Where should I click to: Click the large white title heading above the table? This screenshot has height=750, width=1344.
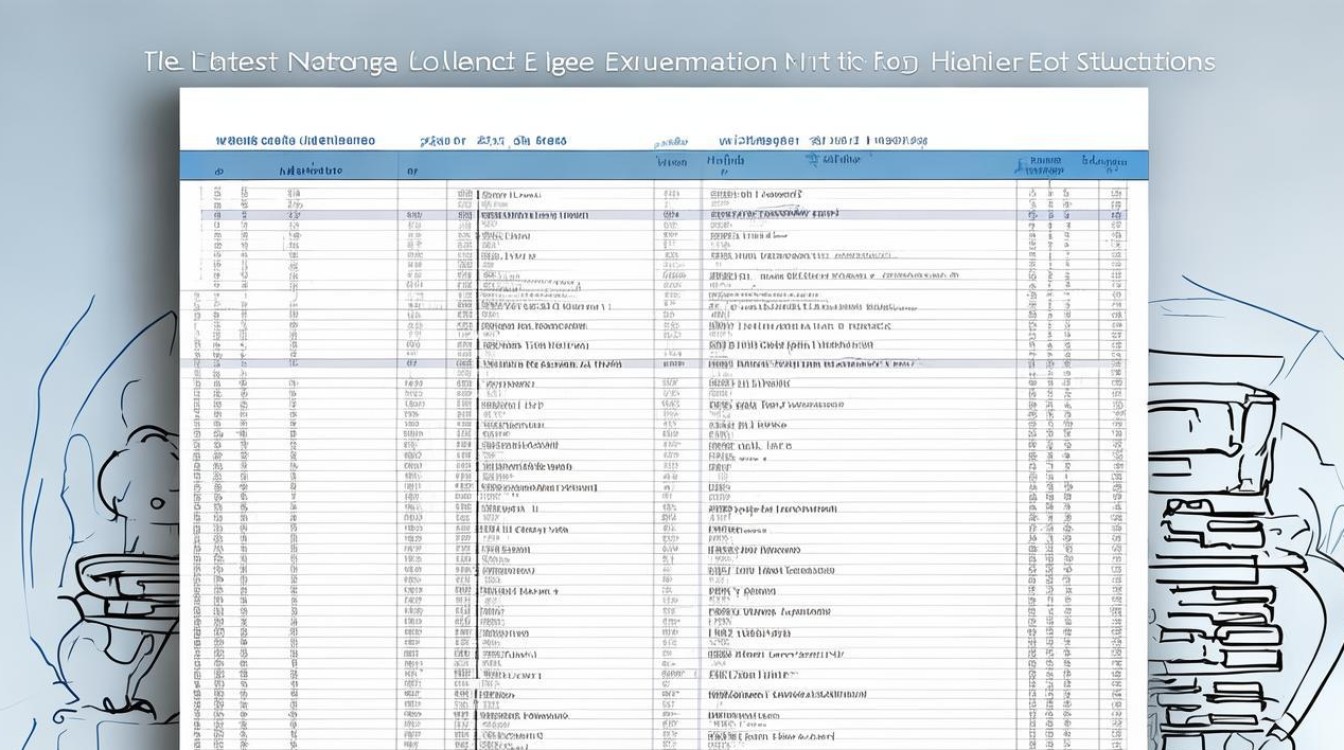(x=679, y=61)
